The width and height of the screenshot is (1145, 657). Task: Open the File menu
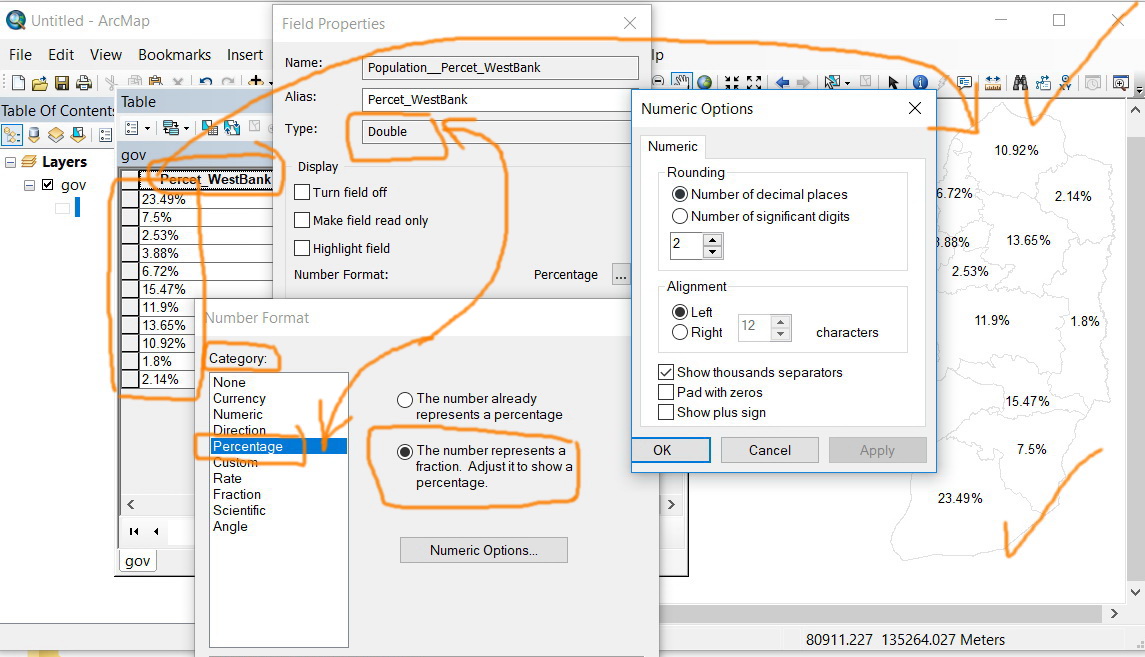click(20, 55)
